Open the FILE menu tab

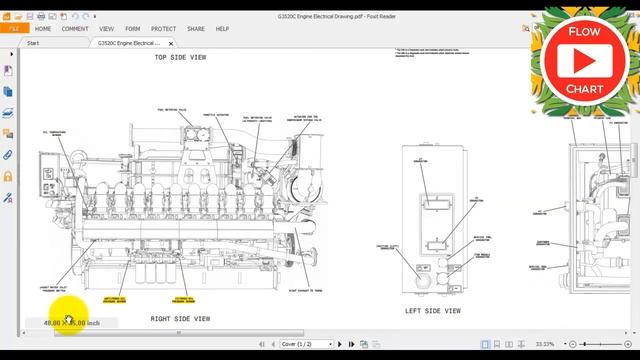14,29
